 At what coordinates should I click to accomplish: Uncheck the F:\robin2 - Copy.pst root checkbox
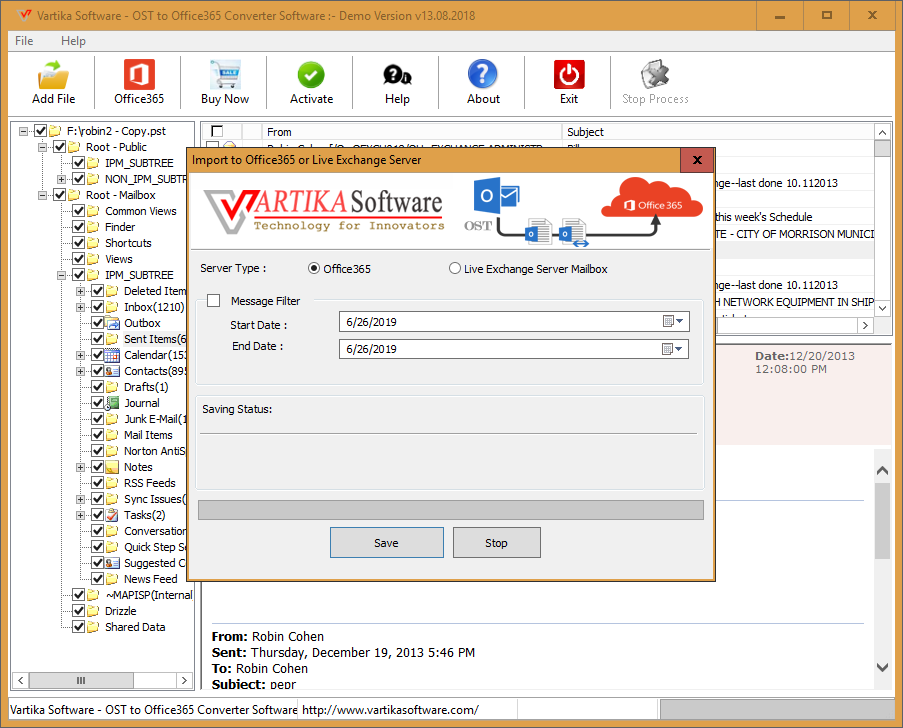(x=40, y=131)
